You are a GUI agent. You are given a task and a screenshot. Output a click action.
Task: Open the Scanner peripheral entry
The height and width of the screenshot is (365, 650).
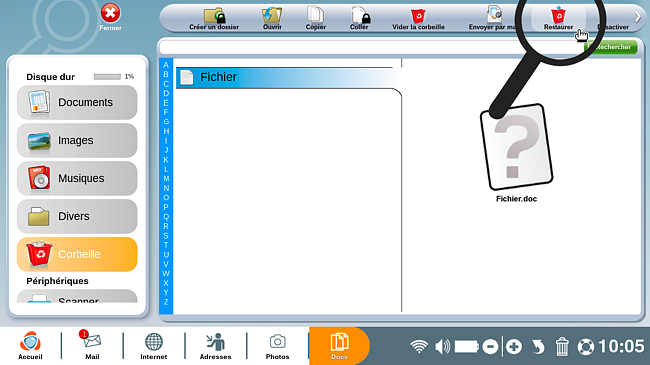(x=77, y=296)
